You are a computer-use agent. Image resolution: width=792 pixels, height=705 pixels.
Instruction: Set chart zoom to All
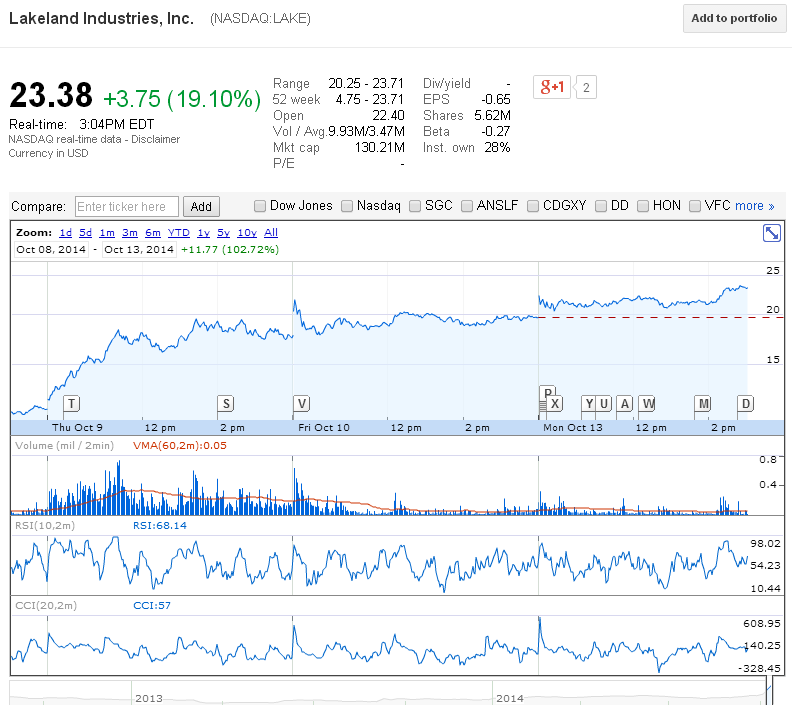tap(271, 233)
